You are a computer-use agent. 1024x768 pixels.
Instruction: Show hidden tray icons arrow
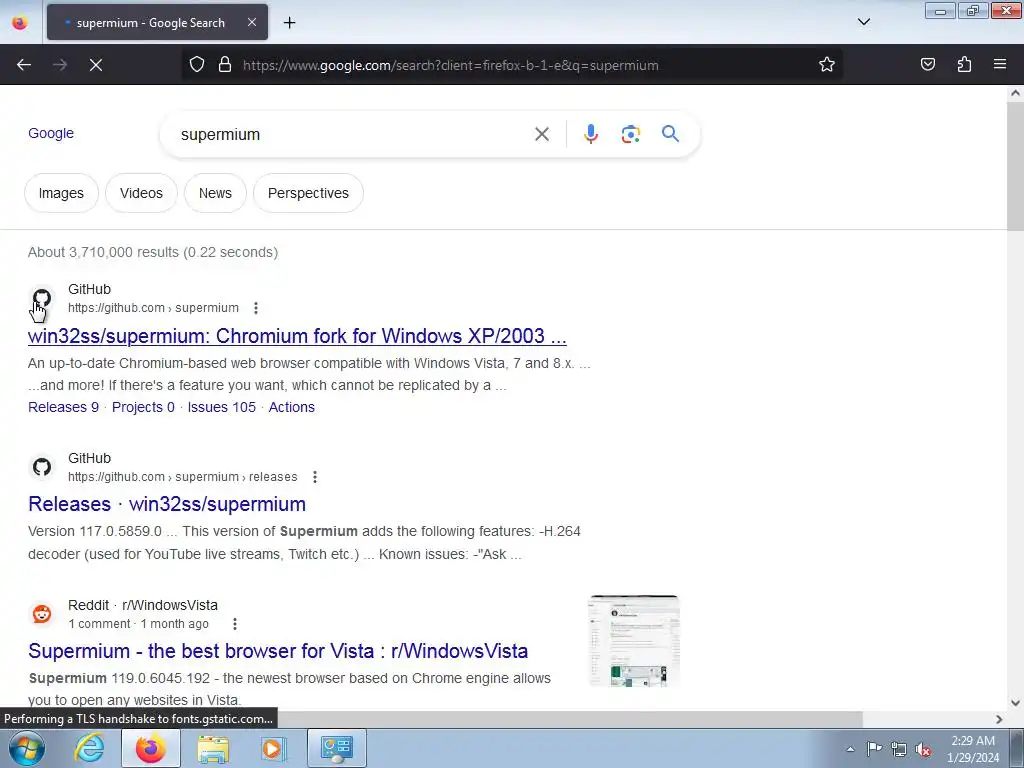(x=850, y=749)
